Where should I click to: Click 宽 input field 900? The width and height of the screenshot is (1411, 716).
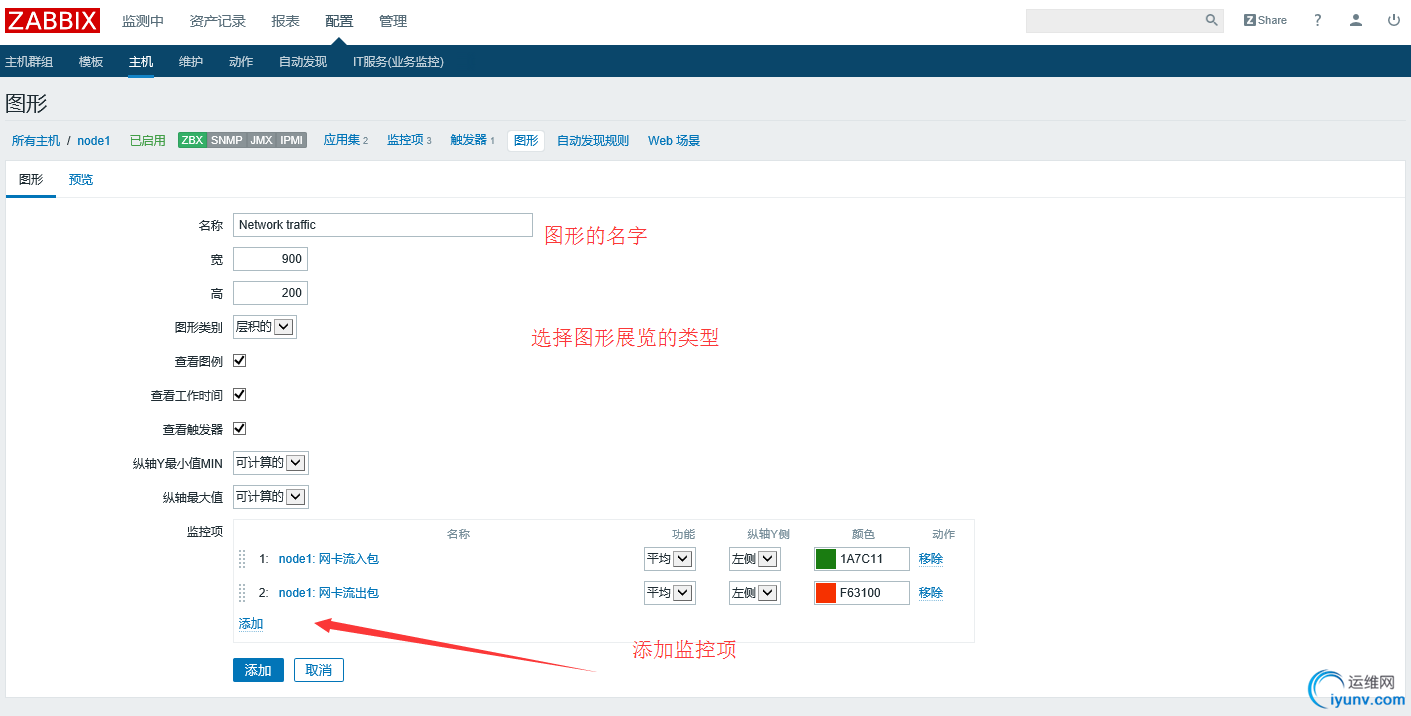270,259
